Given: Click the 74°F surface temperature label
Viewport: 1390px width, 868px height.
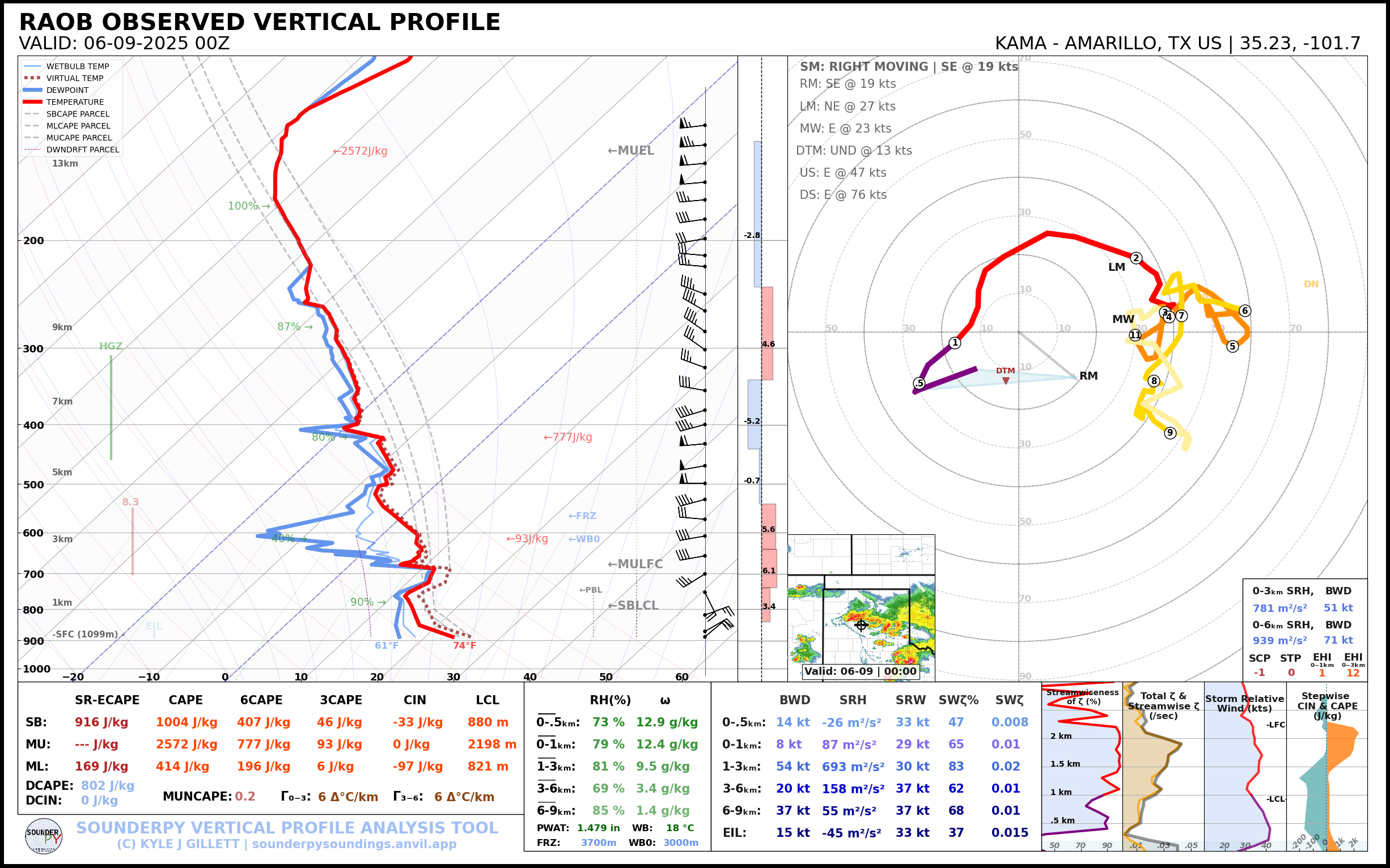Looking at the screenshot, I should [464, 645].
